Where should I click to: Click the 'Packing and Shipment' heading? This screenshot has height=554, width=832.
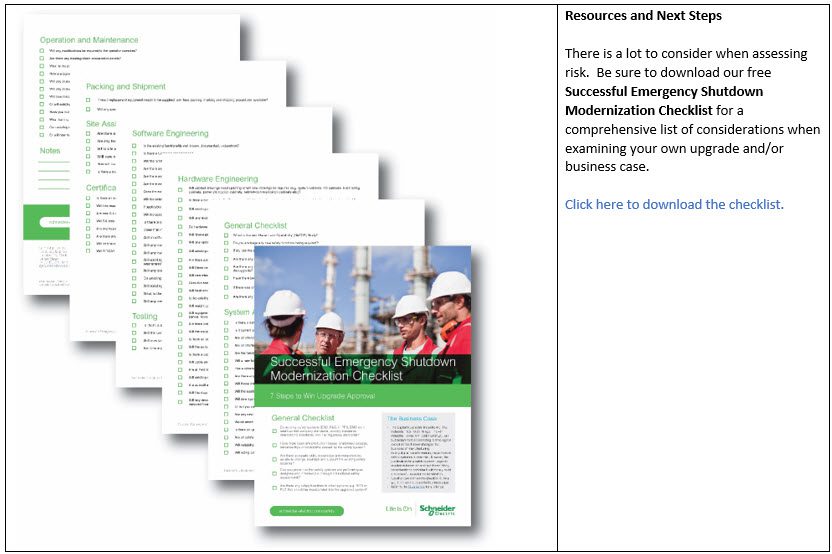click(126, 87)
